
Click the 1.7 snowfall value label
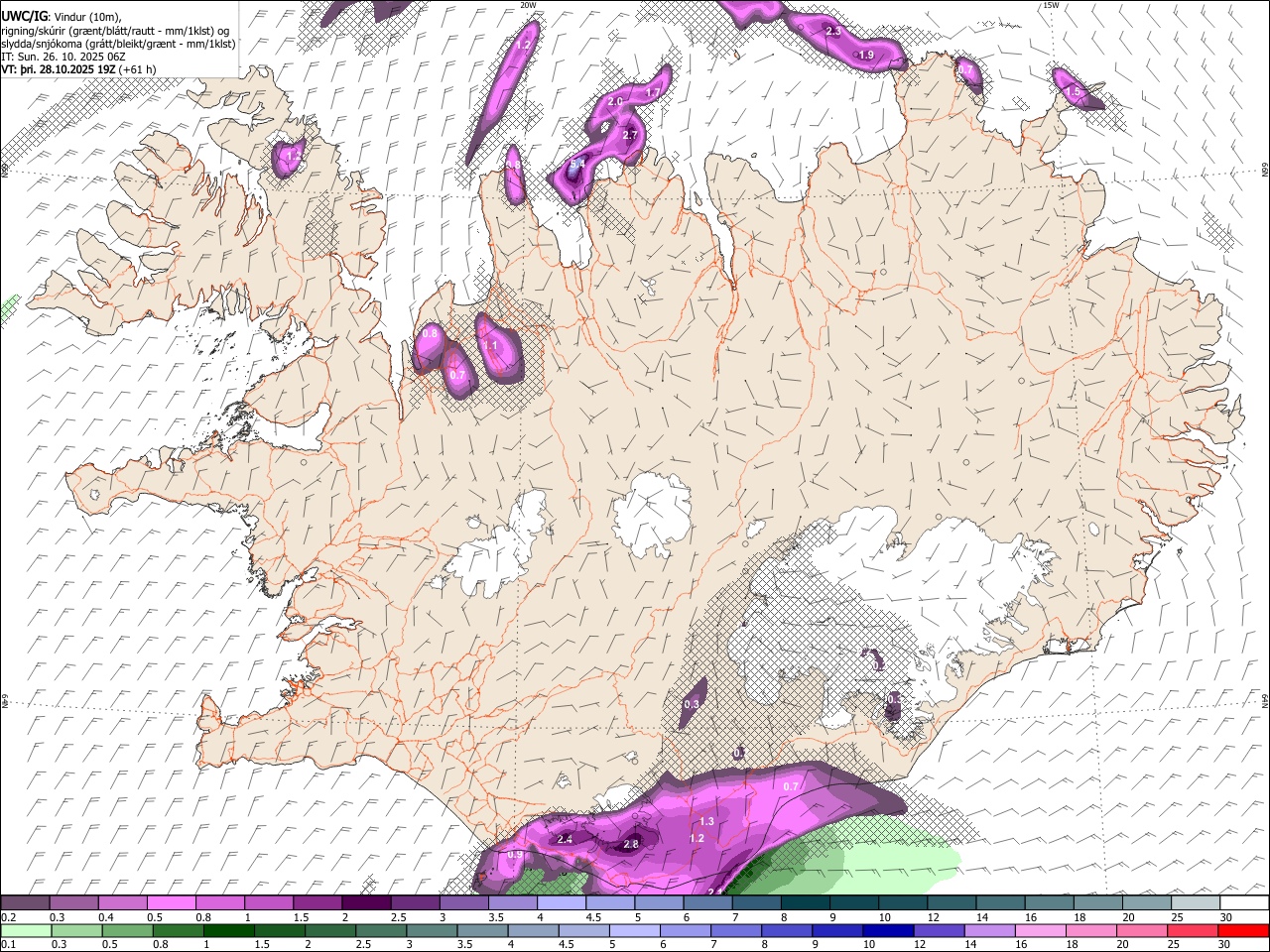(653, 92)
